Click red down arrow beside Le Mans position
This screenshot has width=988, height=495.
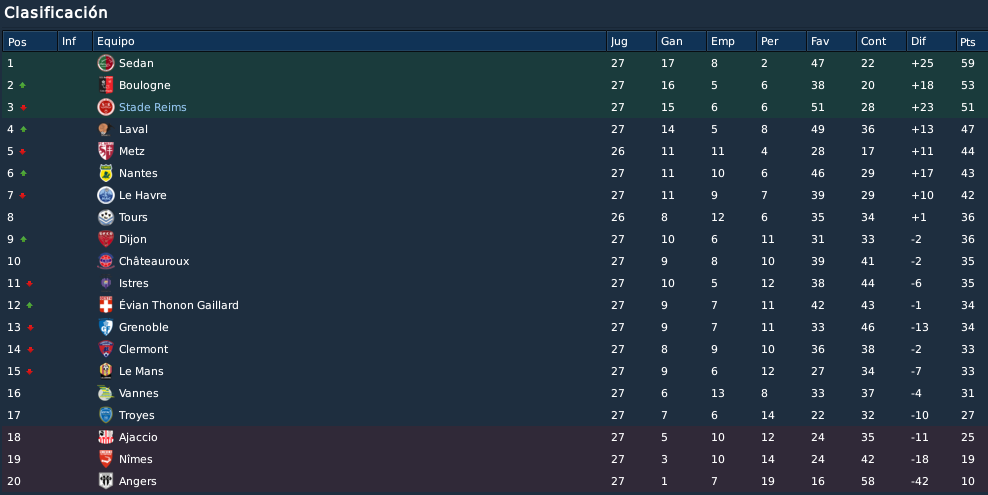point(29,372)
